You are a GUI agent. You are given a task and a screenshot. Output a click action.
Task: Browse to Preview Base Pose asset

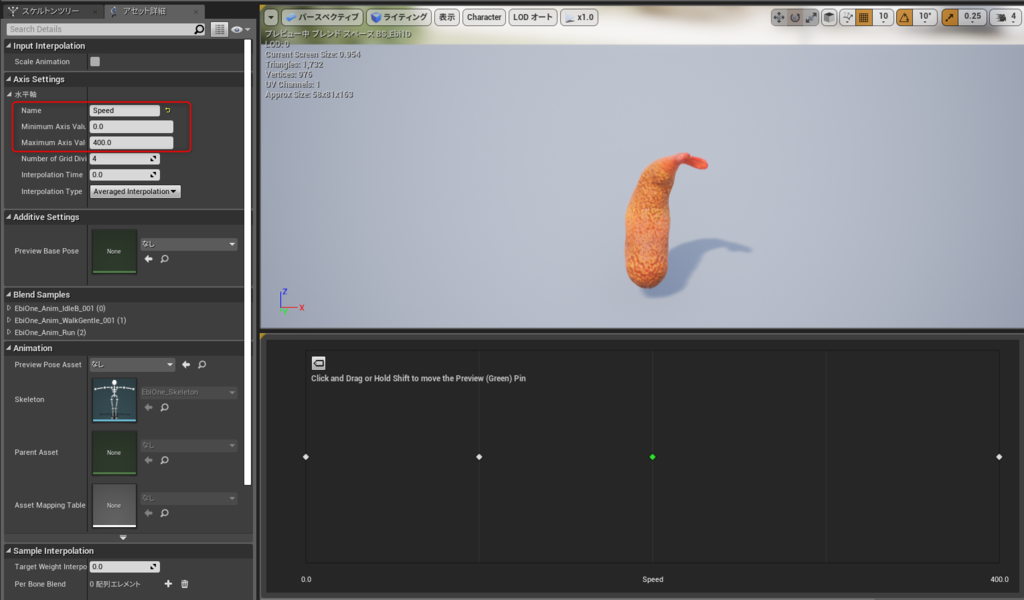[x=165, y=259]
